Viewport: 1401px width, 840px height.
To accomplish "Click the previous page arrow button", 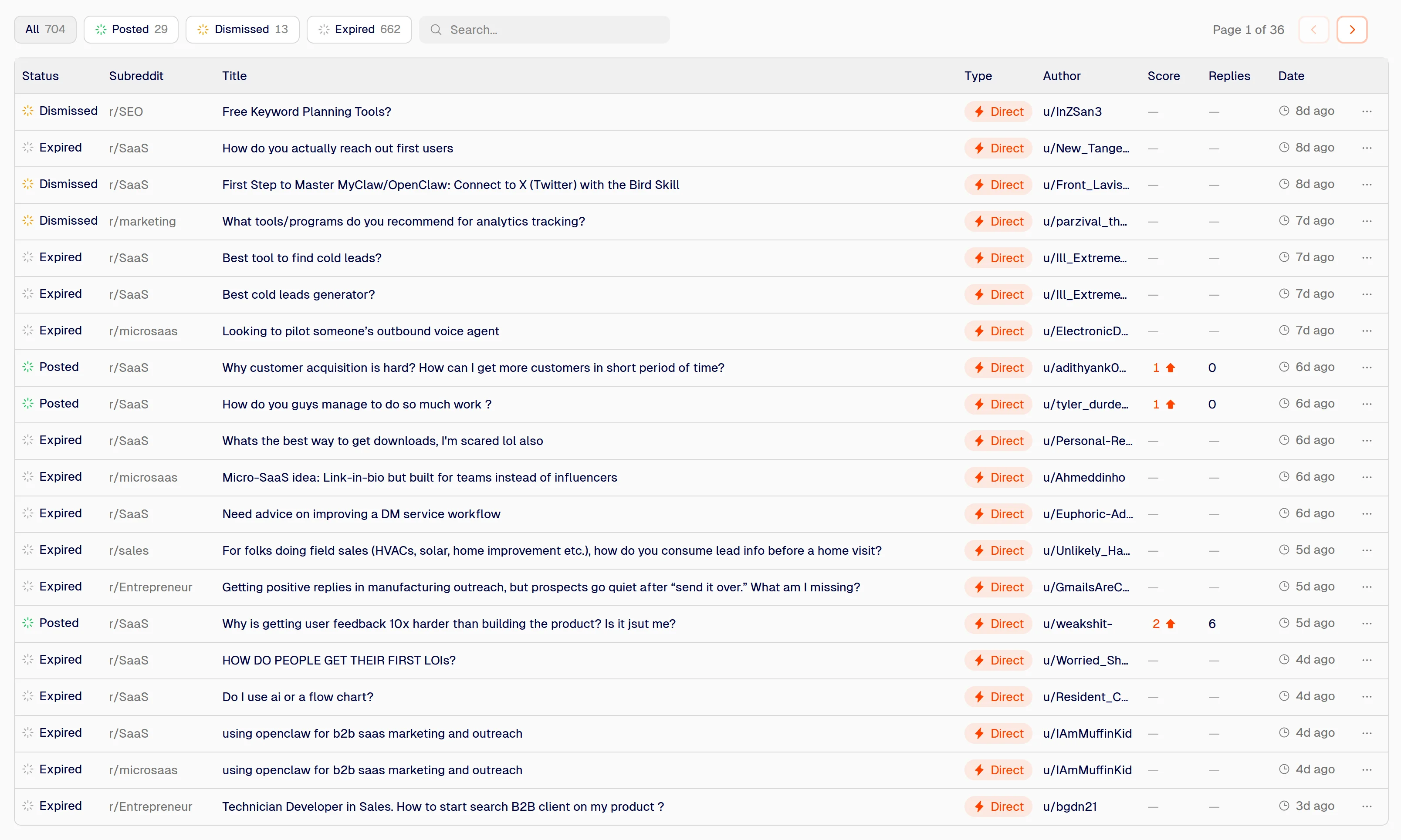I will click(x=1313, y=30).
